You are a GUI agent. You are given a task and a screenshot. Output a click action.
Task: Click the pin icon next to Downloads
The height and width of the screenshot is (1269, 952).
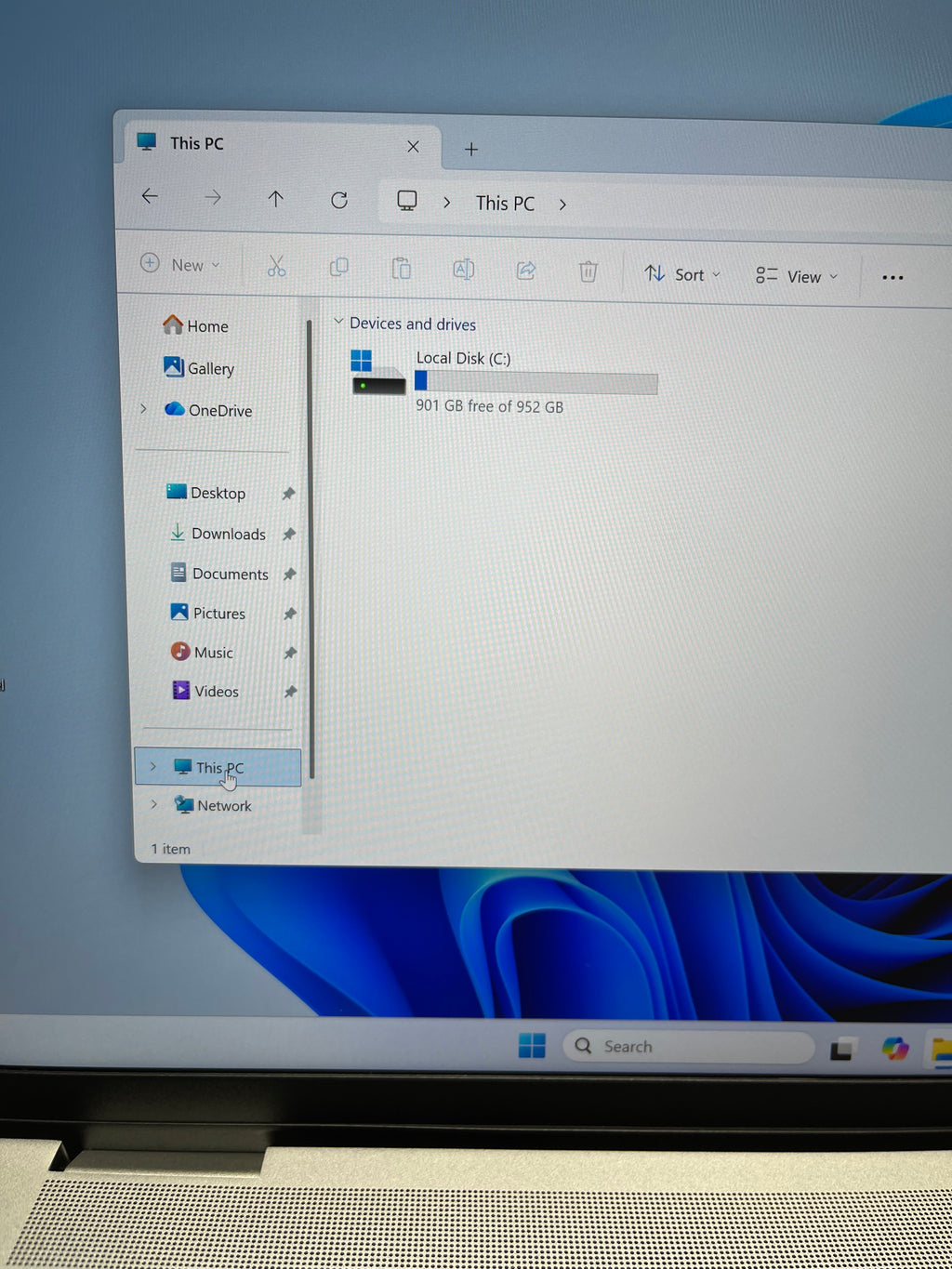pos(289,534)
